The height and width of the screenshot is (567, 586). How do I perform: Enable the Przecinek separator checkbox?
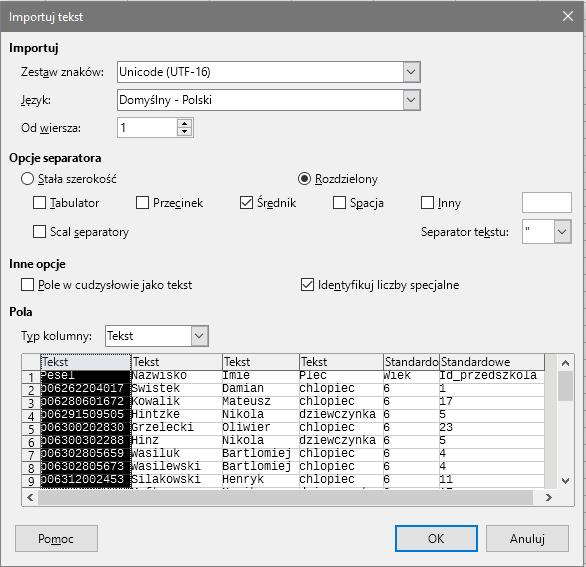click(x=142, y=203)
